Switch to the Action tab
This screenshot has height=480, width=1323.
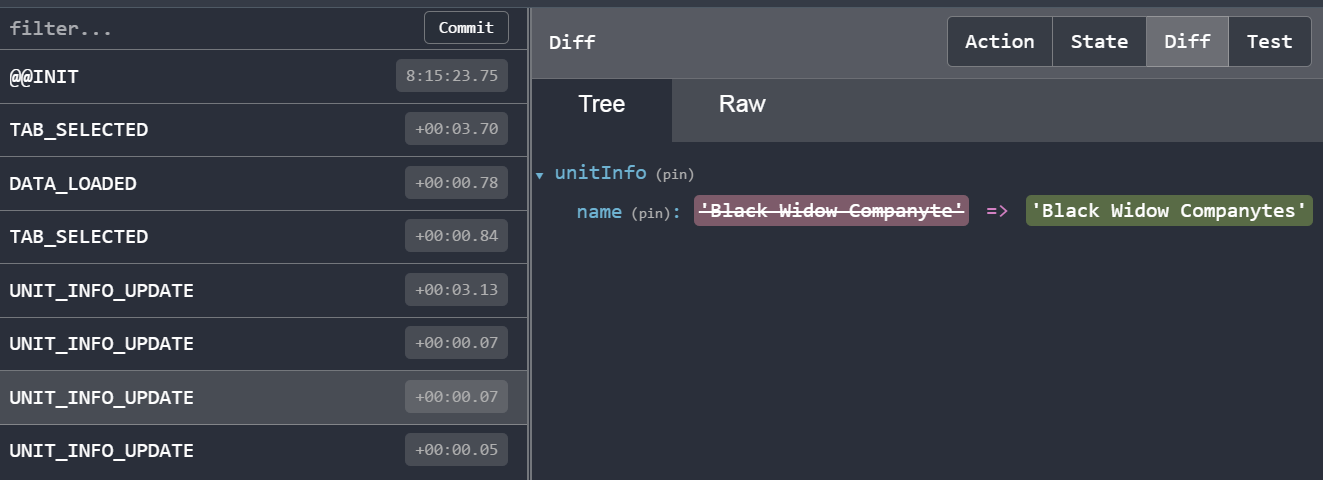pos(999,42)
